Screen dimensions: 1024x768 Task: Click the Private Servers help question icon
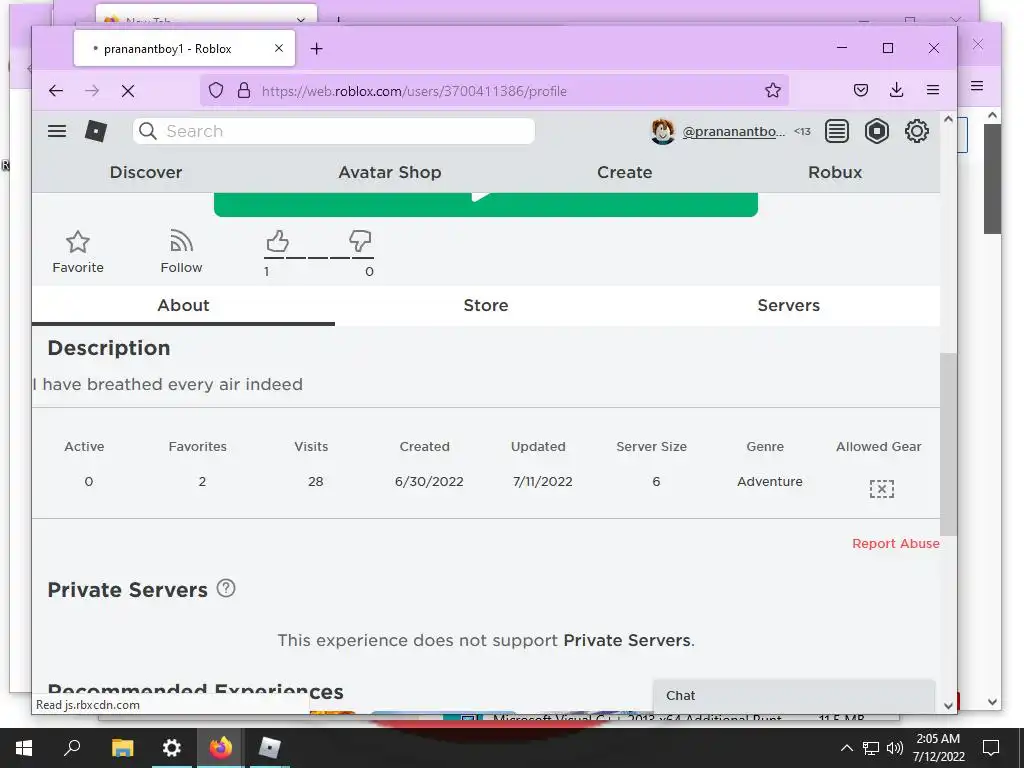pos(226,588)
